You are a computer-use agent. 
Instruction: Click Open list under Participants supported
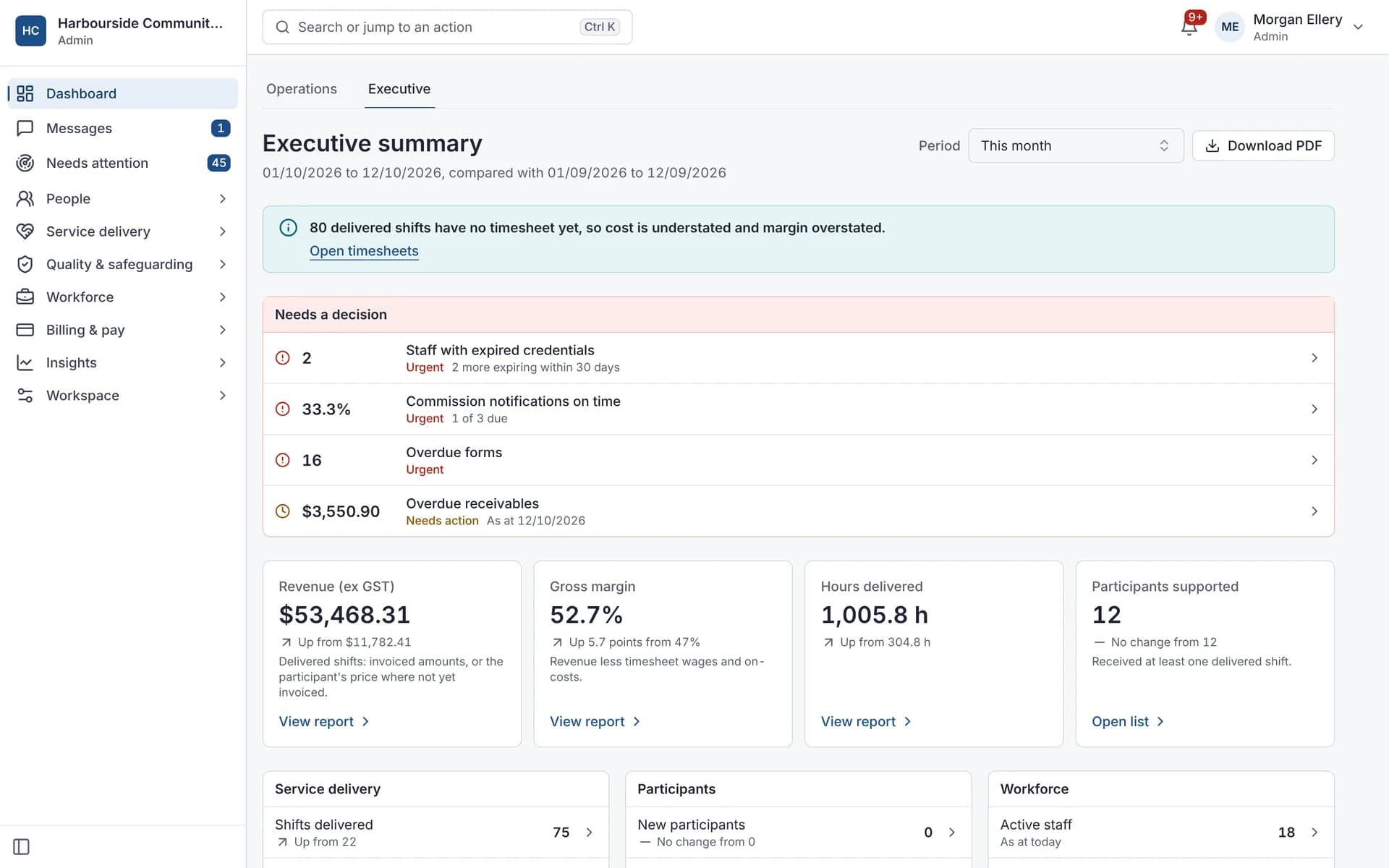click(x=1128, y=721)
